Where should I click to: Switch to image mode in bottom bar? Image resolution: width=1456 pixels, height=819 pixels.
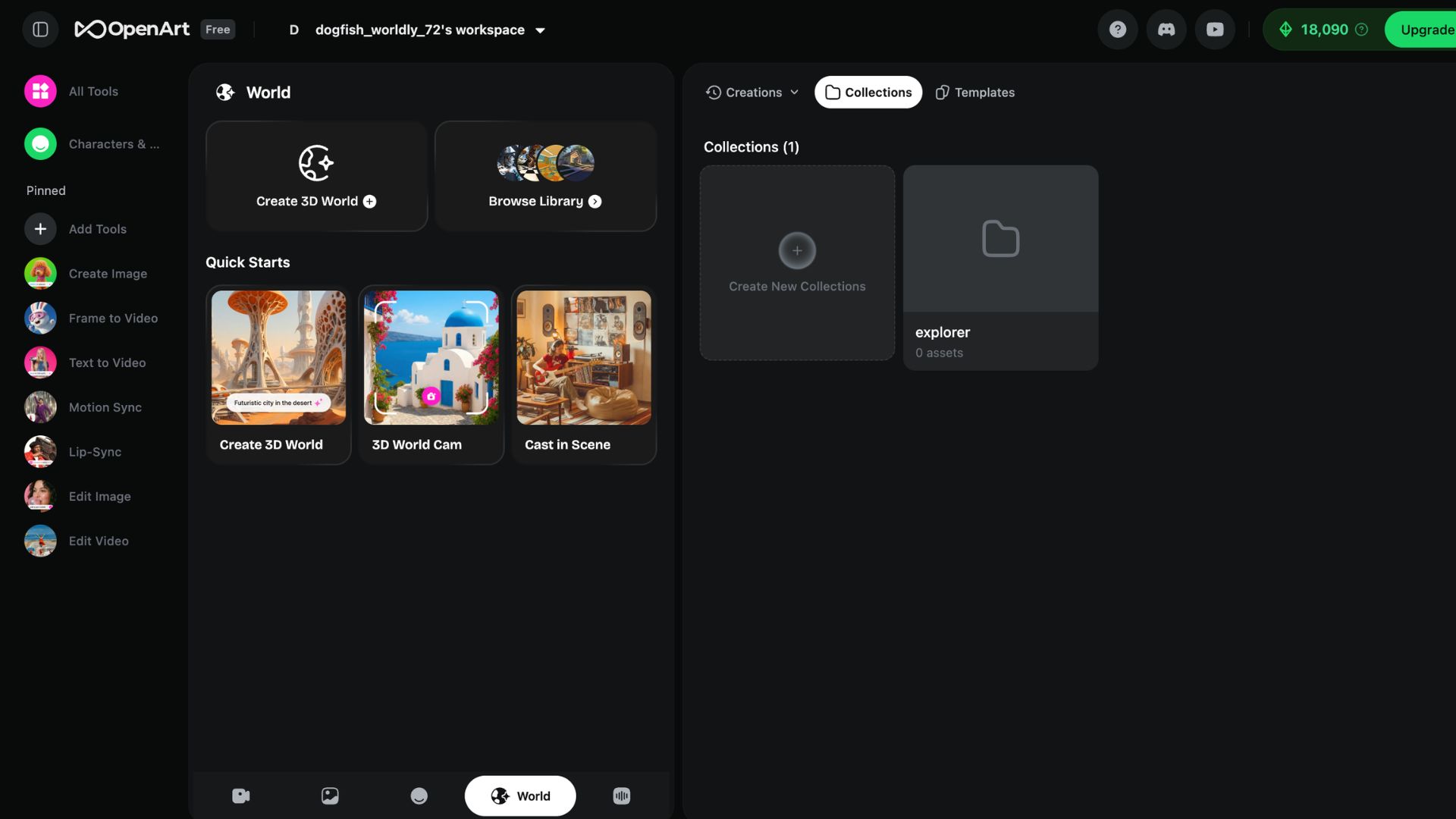330,795
